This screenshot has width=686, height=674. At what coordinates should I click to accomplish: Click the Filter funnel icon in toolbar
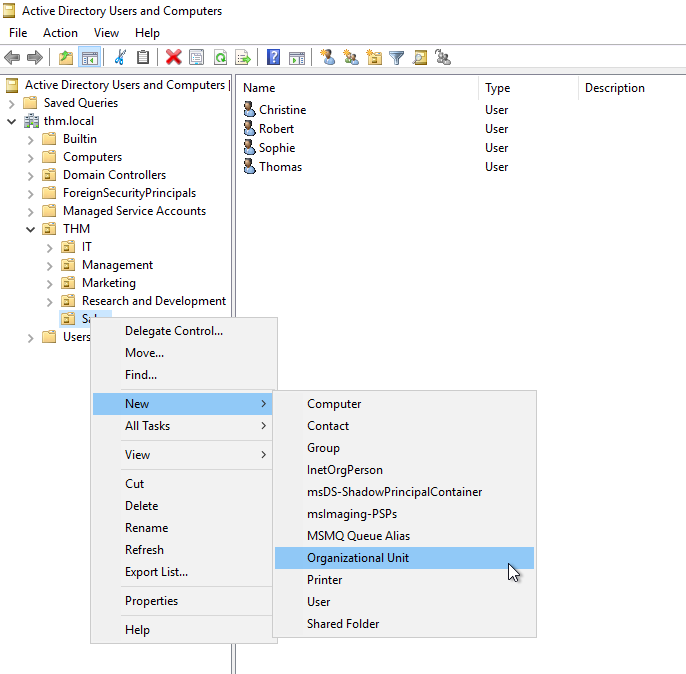pos(397,57)
